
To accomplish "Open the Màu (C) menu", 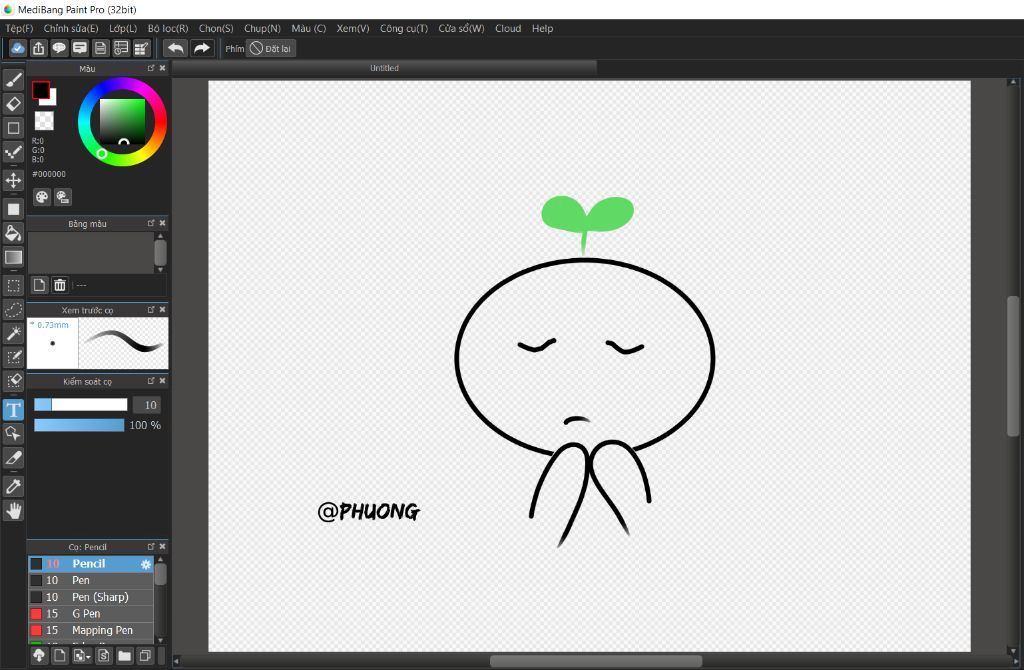I will 308,29.
